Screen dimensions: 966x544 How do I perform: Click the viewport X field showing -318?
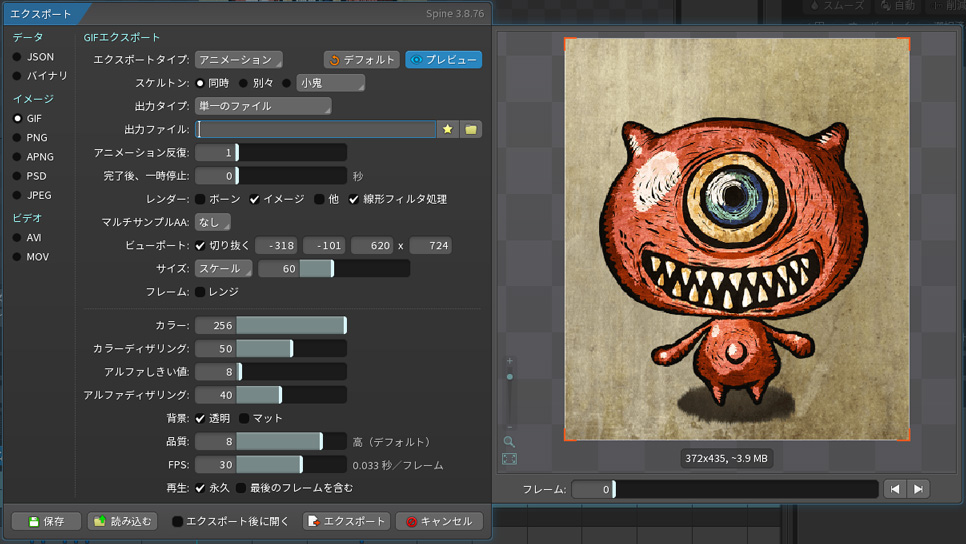coord(276,245)
